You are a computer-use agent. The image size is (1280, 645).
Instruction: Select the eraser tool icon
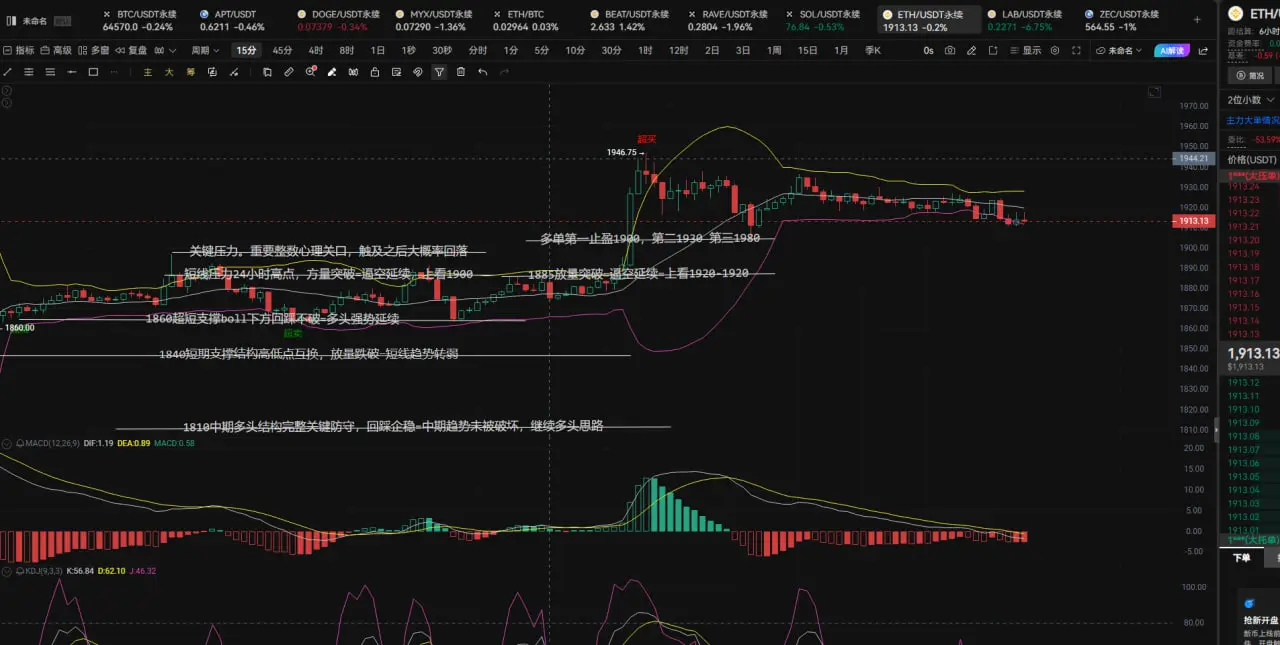tap(331, 72)
